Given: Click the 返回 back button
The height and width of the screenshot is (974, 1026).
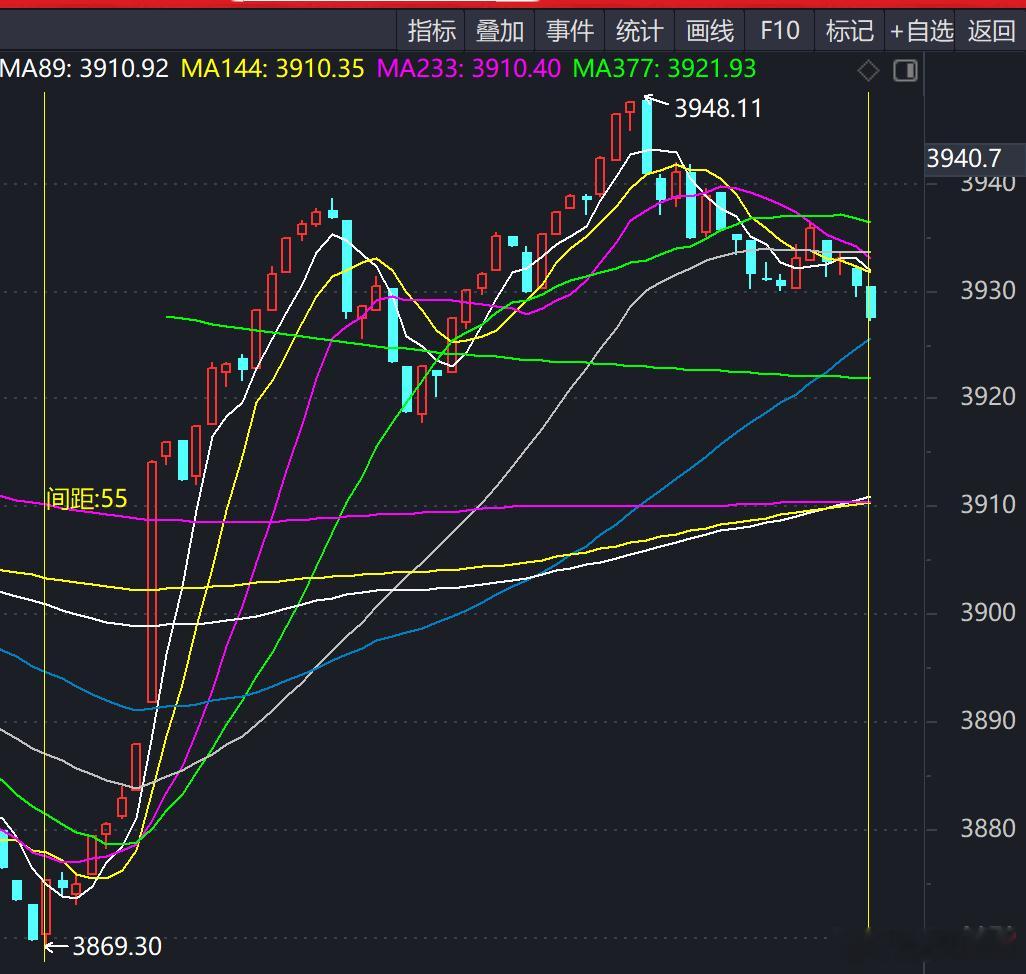Looking at the screenshot, I should click(x=991, y=31).
